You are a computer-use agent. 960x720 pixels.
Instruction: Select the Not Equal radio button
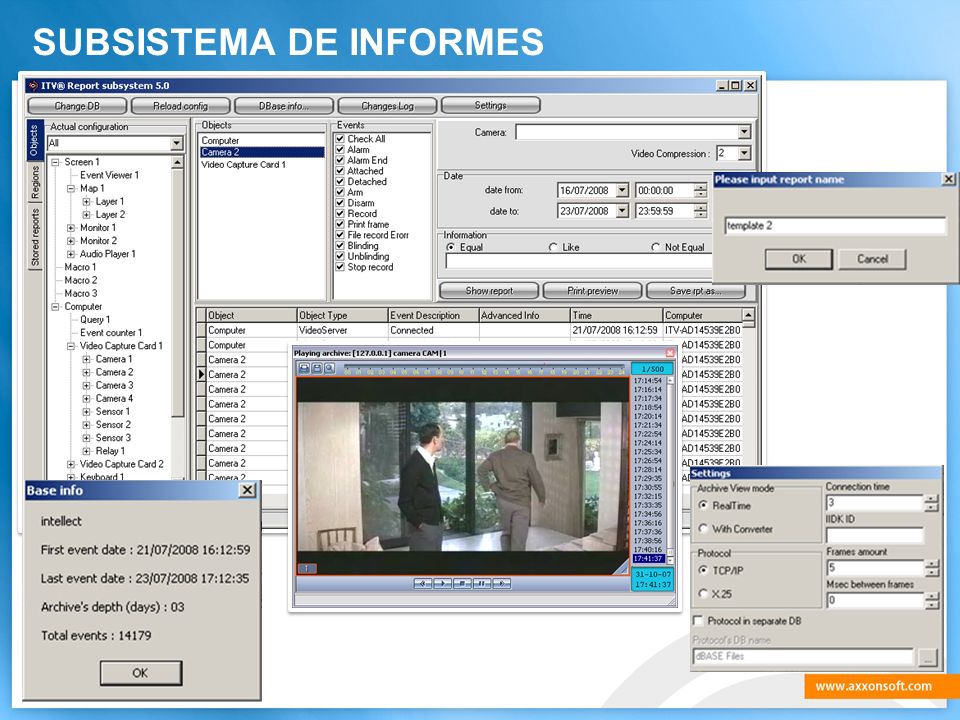[x=655, y=247]
